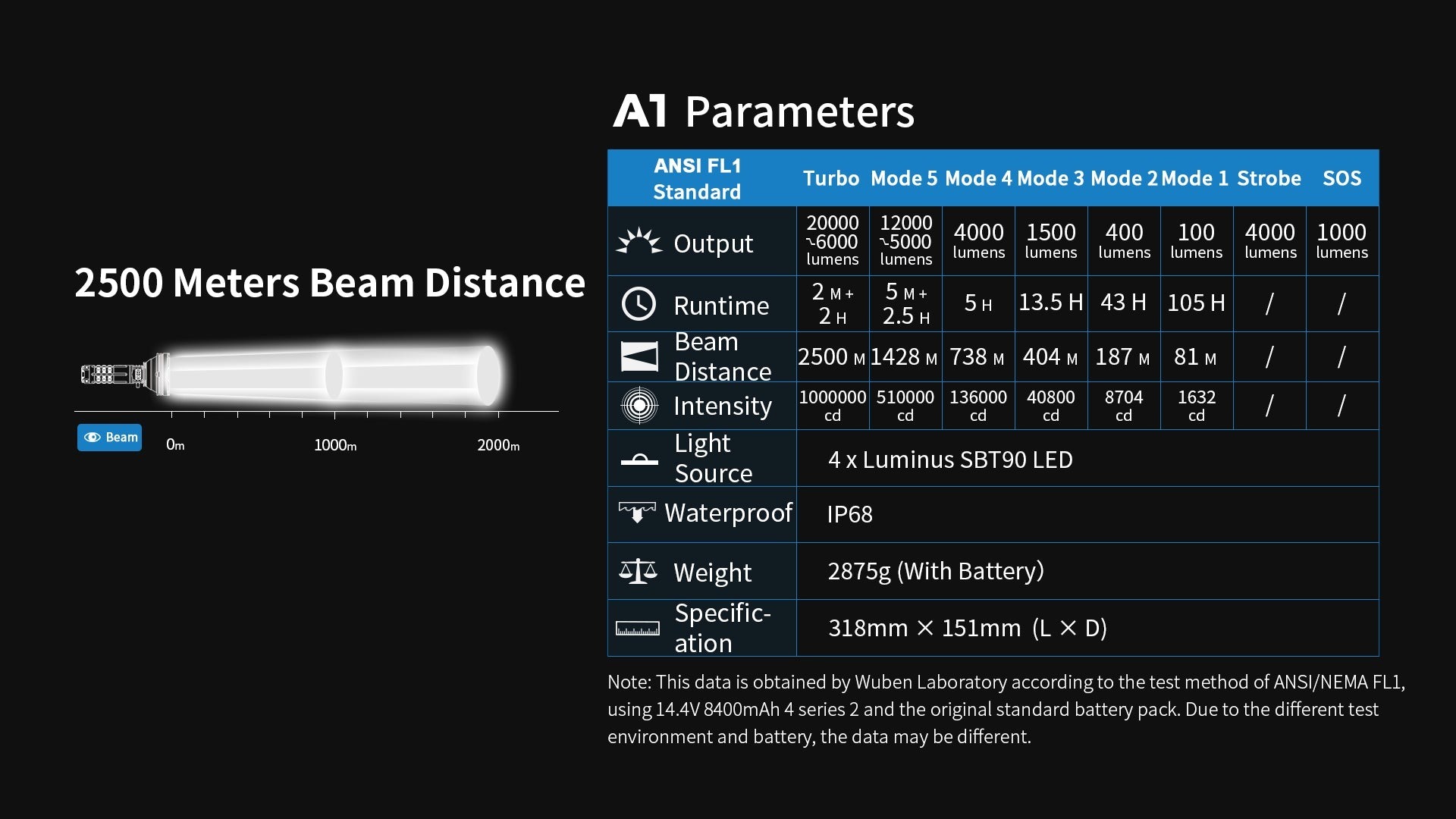The image size is (1456, 819).
Task: Toggle the Beam eye button
Action: pyautogui.click(x=109, y=438)
